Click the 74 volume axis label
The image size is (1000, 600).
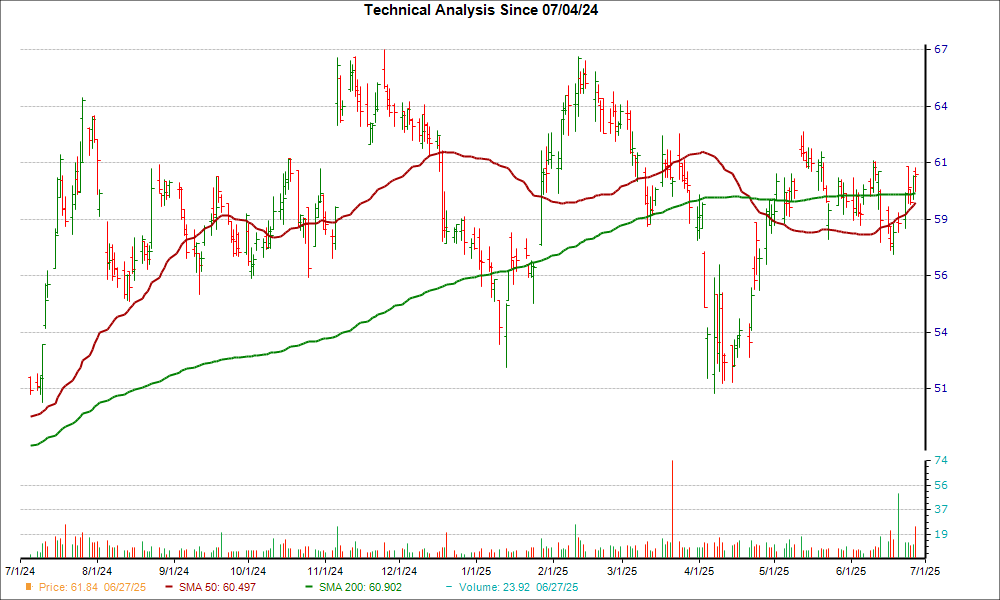[941, 460]
